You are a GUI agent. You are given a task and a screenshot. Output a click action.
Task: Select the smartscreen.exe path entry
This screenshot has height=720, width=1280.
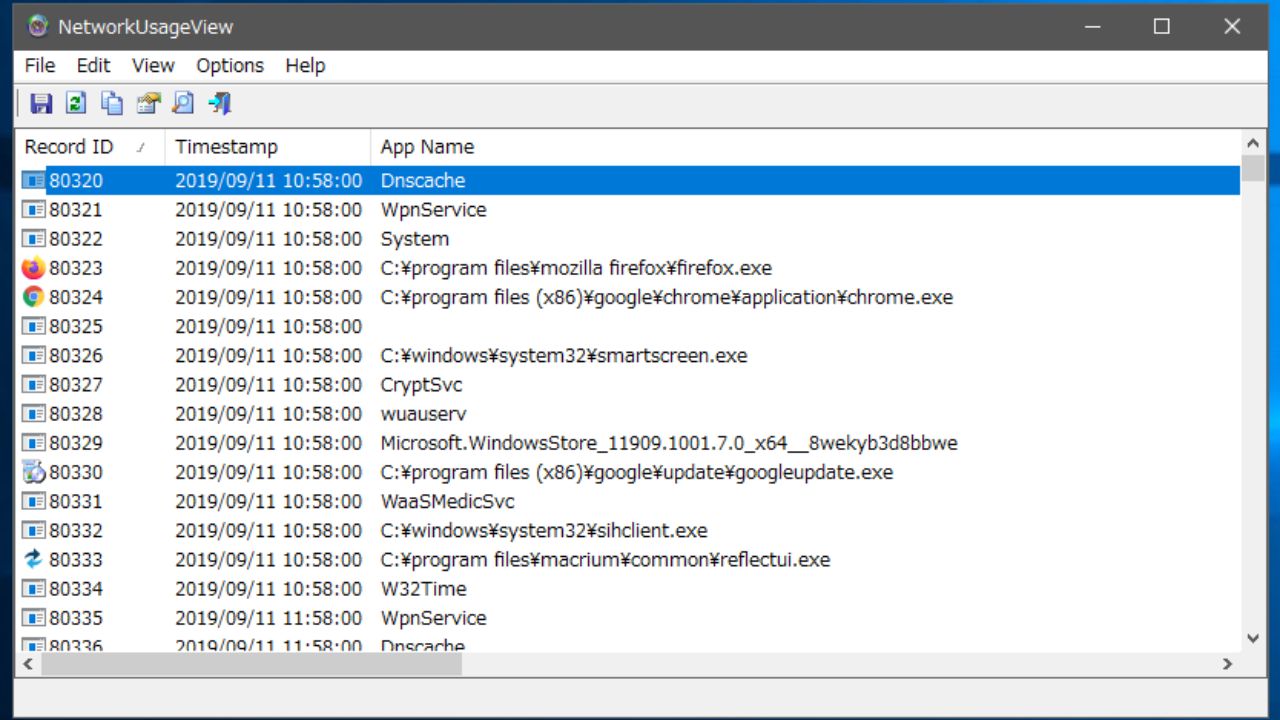(x=563, y=355)
